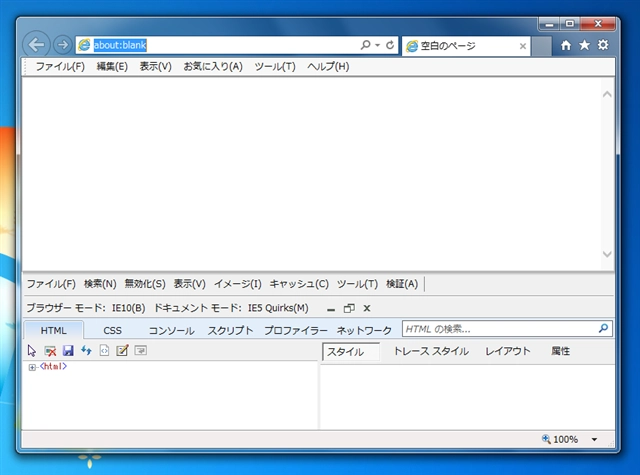Open developer tools ツール(T) menu
The height and width of the screenshot is (475, 640).
coord(357,284)
